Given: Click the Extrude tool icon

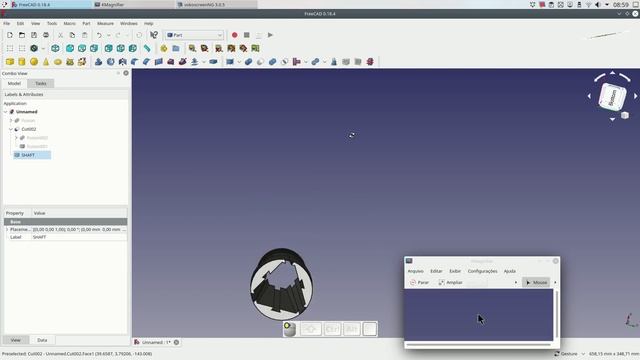Looking at the screenshot, I should tap(98, 62).
